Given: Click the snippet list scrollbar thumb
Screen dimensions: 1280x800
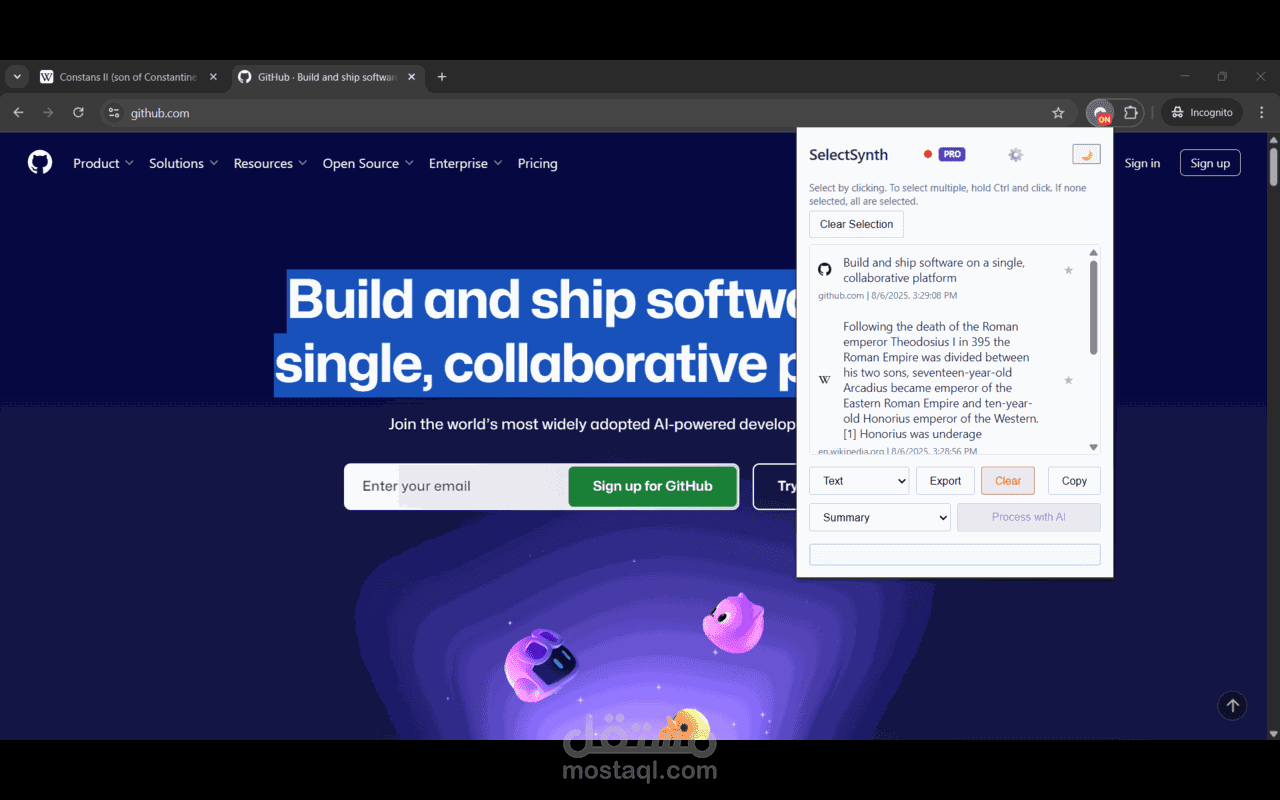Looking at the screenshot, I should (x=1093, y=307).
